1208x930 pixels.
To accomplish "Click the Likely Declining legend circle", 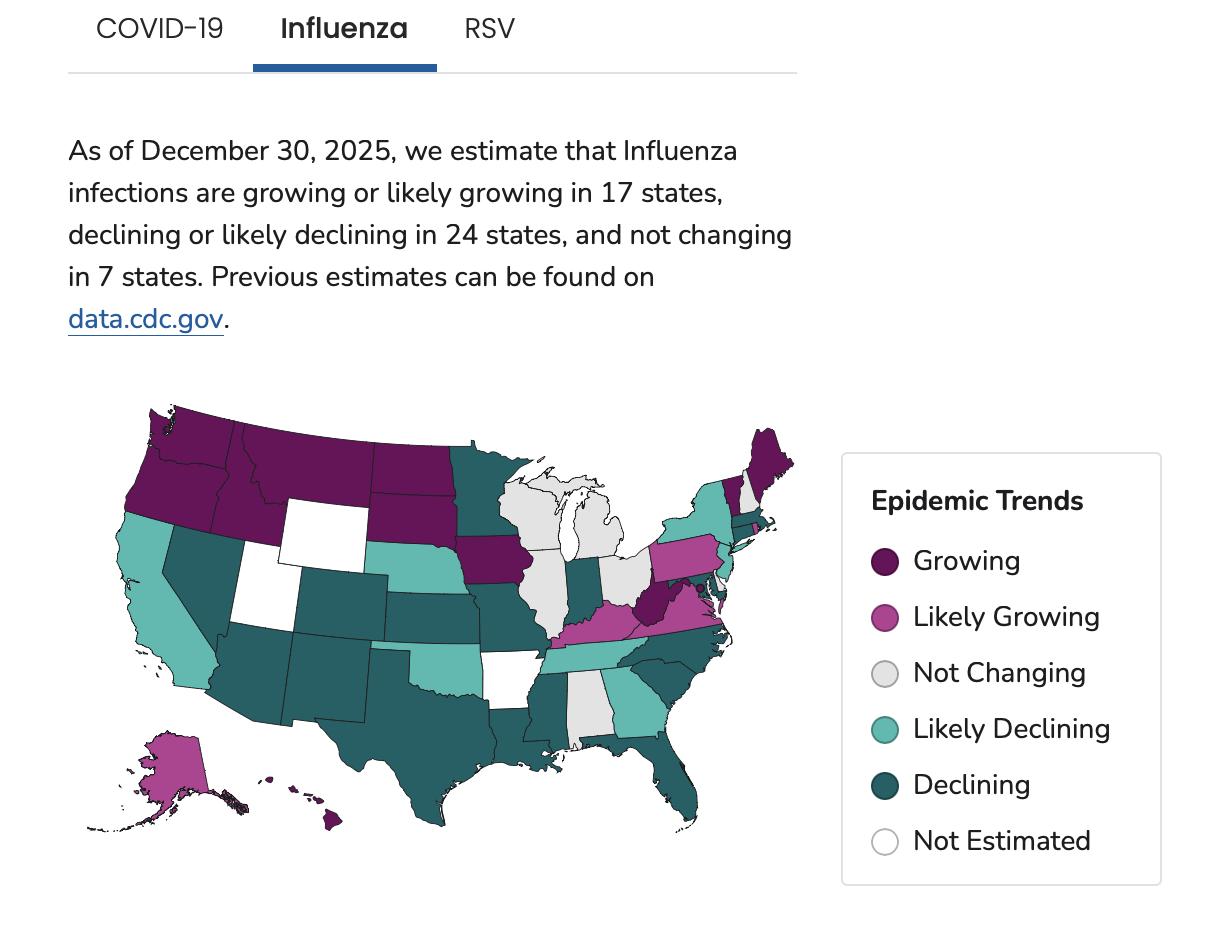I will click(x=885, y=730).
